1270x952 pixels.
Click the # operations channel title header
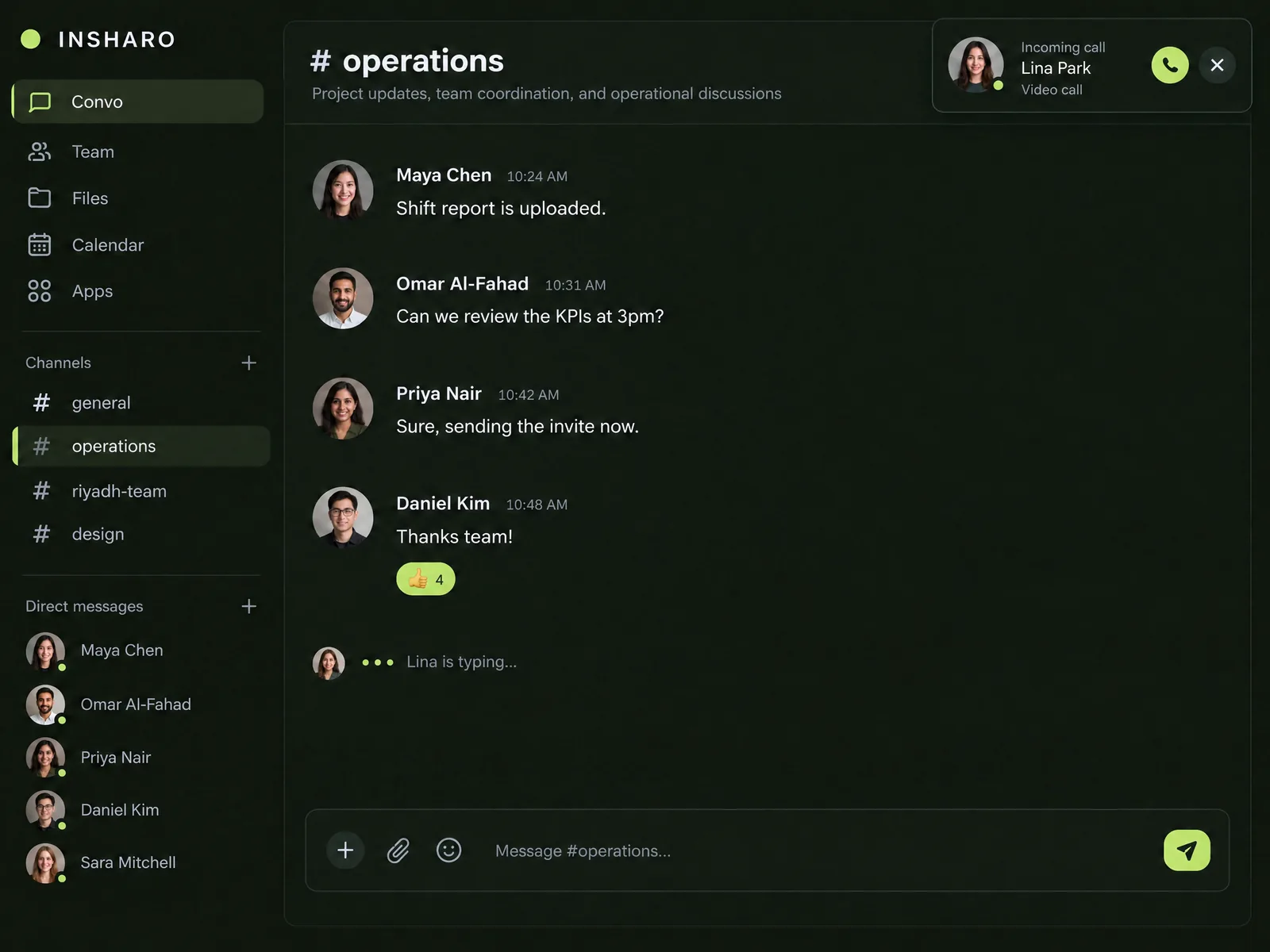pyautogui.click(x=407, y=60)
